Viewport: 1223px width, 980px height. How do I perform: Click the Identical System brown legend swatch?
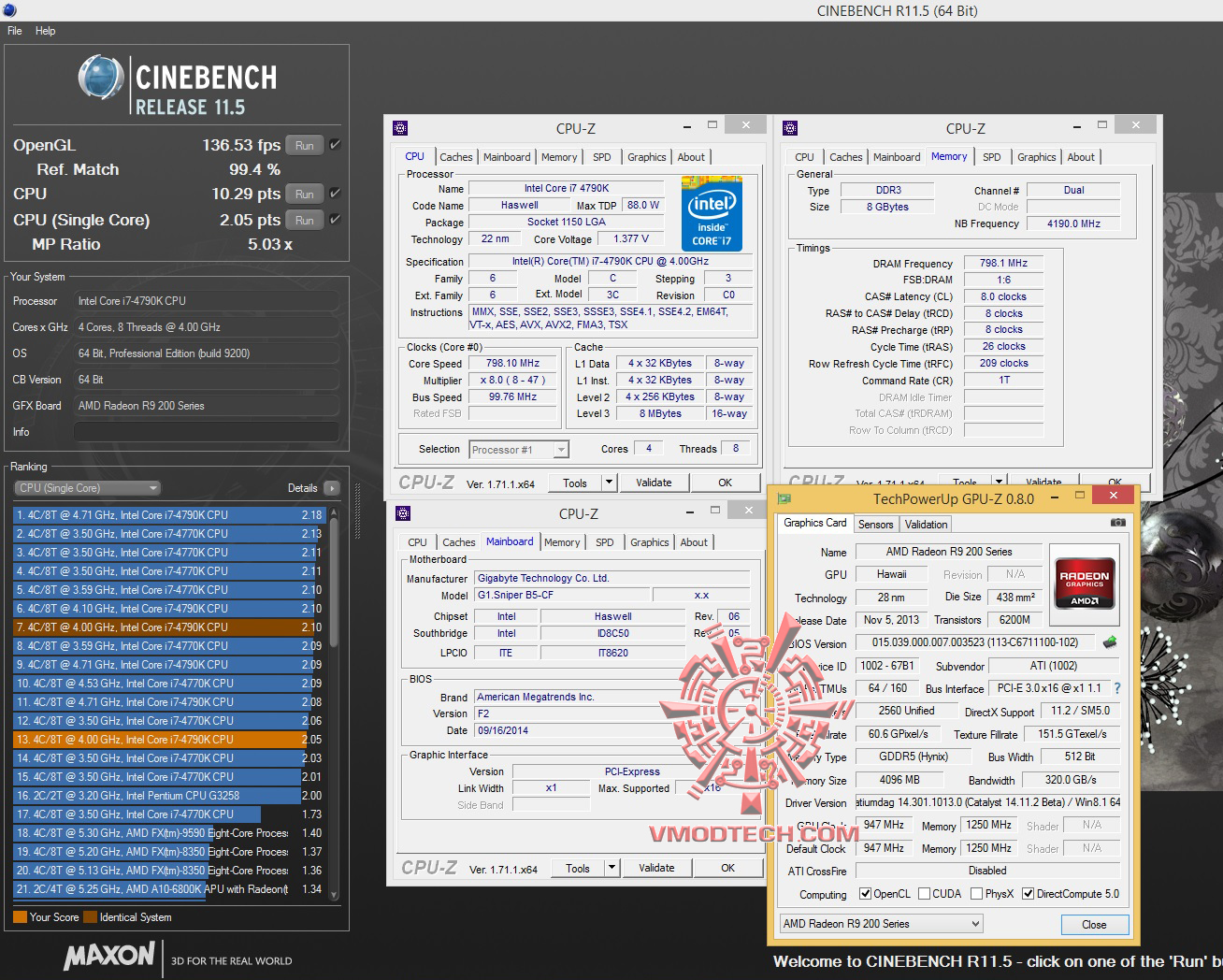point(90,917)
